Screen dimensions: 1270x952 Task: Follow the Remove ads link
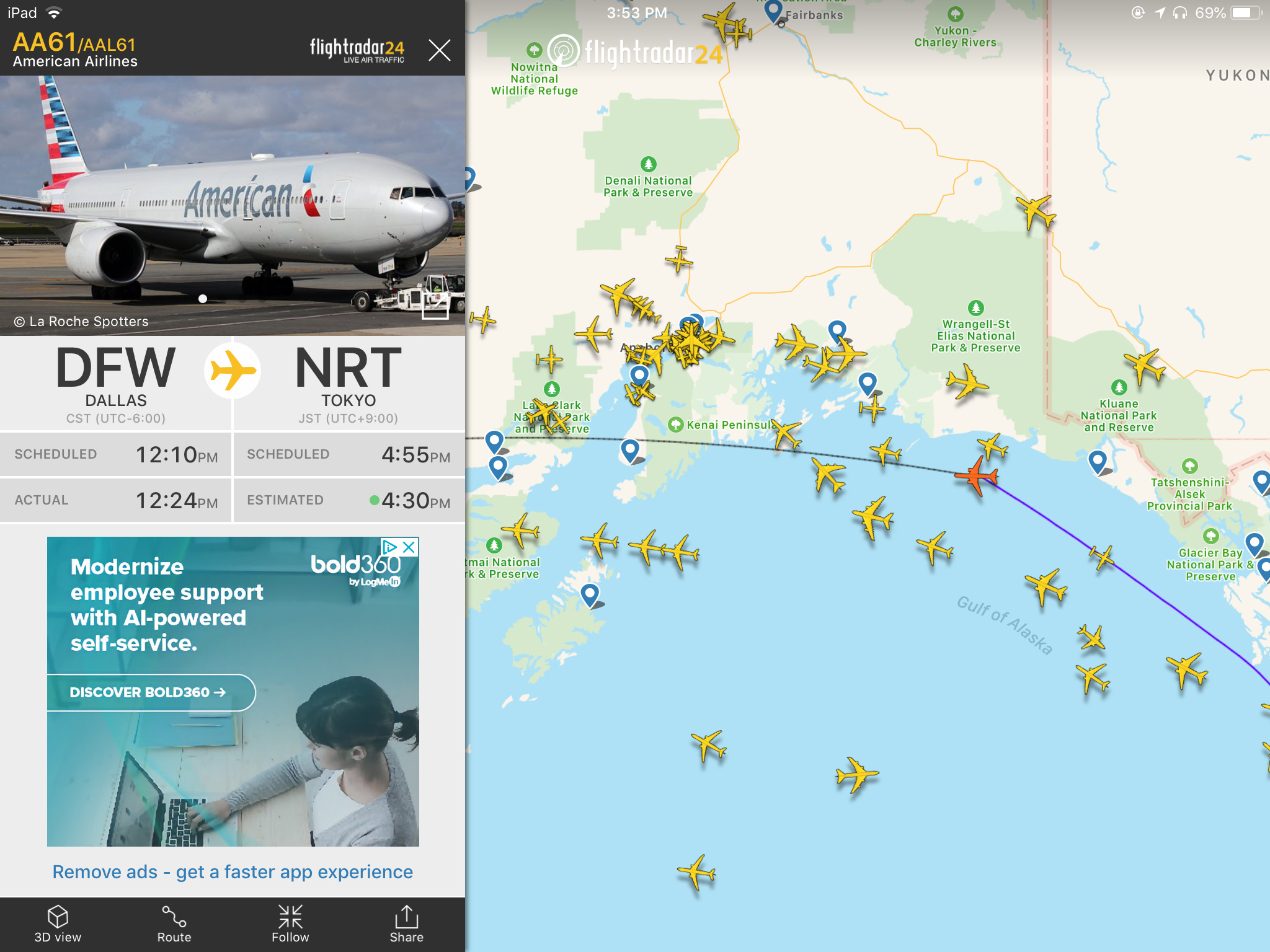[x=233, y=871]
